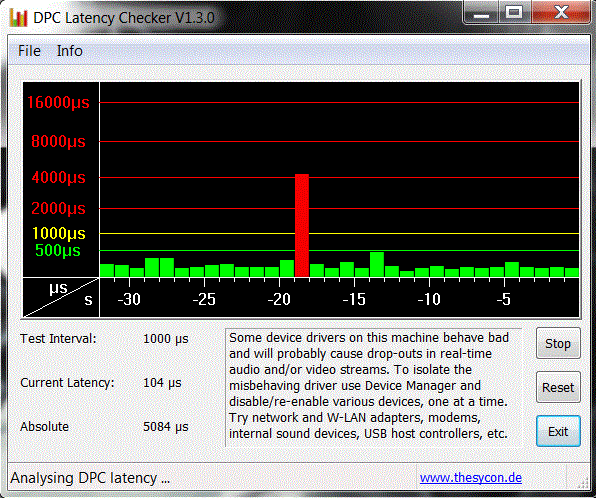Image resolution: width=596 pixels, height=498 pixels.
Task: Click the 4000µs scale label
Action: point(58,177)
